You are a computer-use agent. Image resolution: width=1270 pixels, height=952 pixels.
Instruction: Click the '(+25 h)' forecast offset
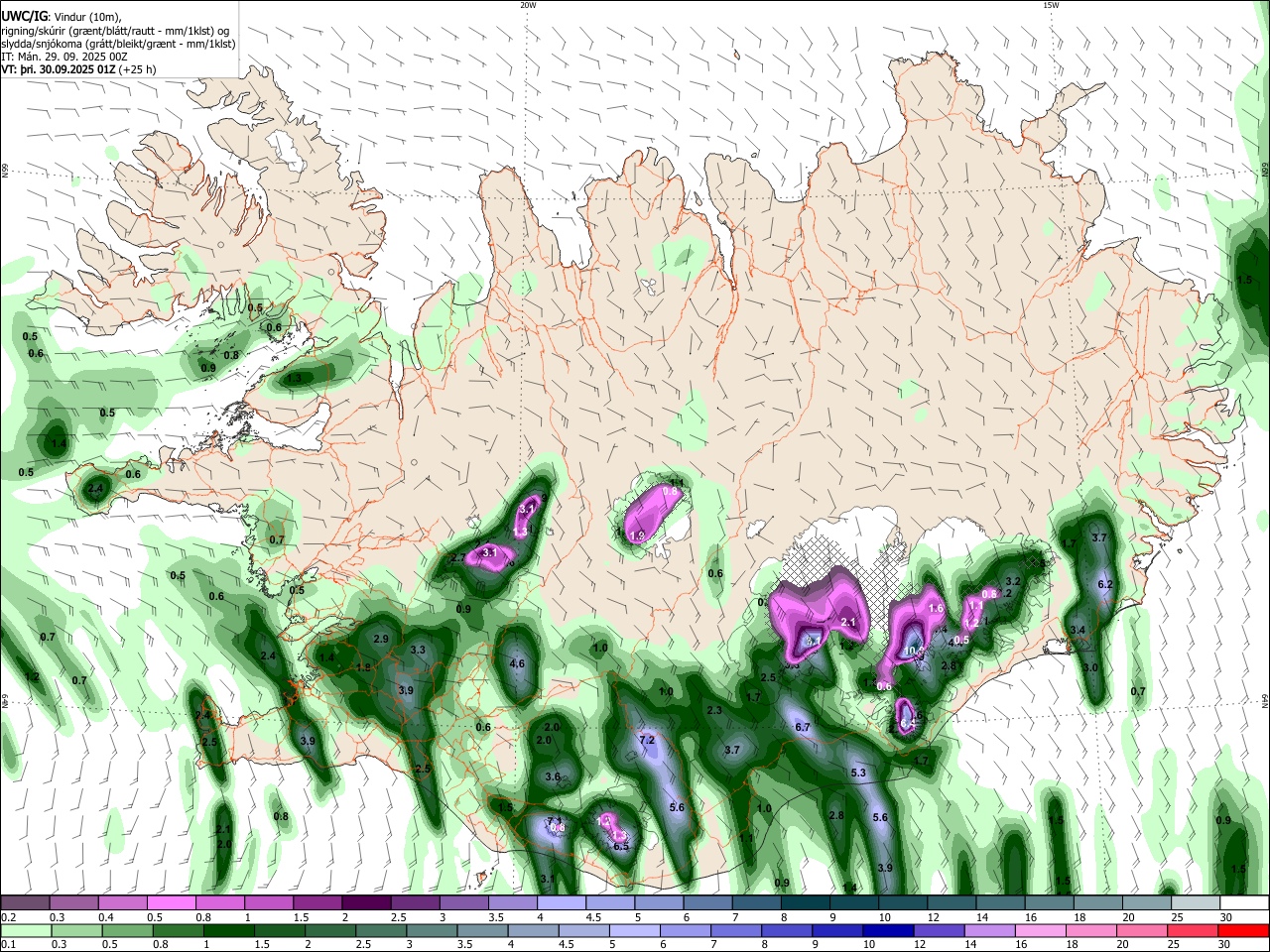[137, 69]
